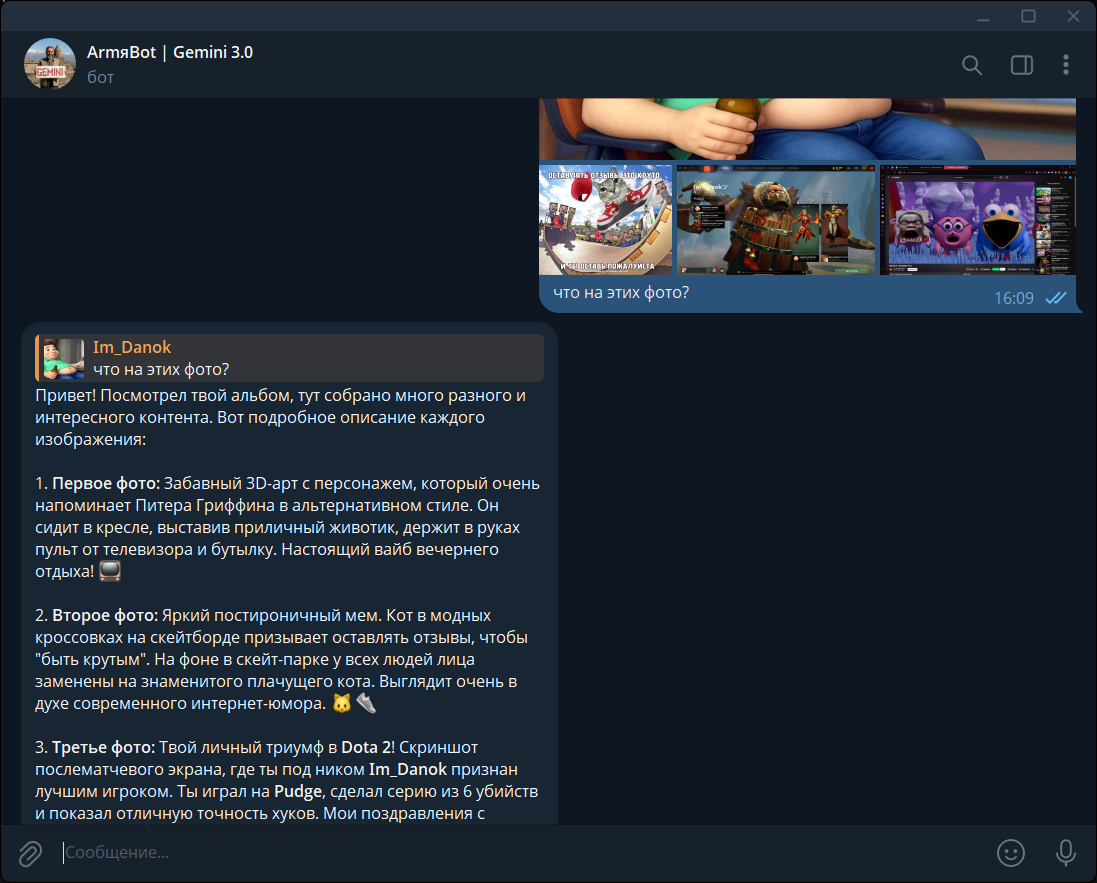
Task: Click the double-check read status icon
Action: (x=1056, y=298)
